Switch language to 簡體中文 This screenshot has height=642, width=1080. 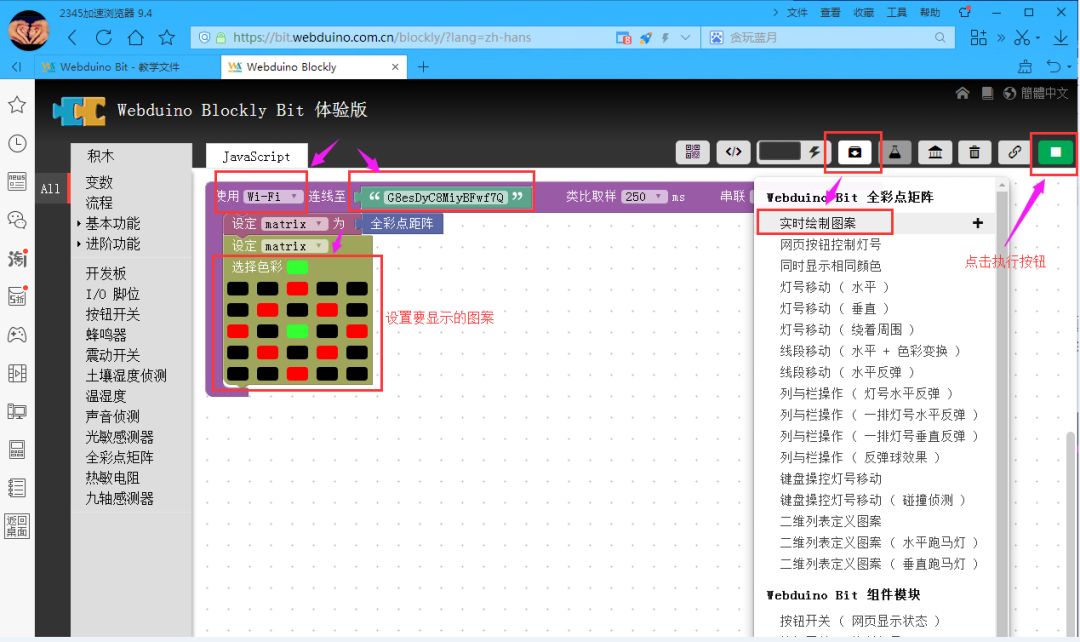pyautogui.click(x=1036, y=94)
